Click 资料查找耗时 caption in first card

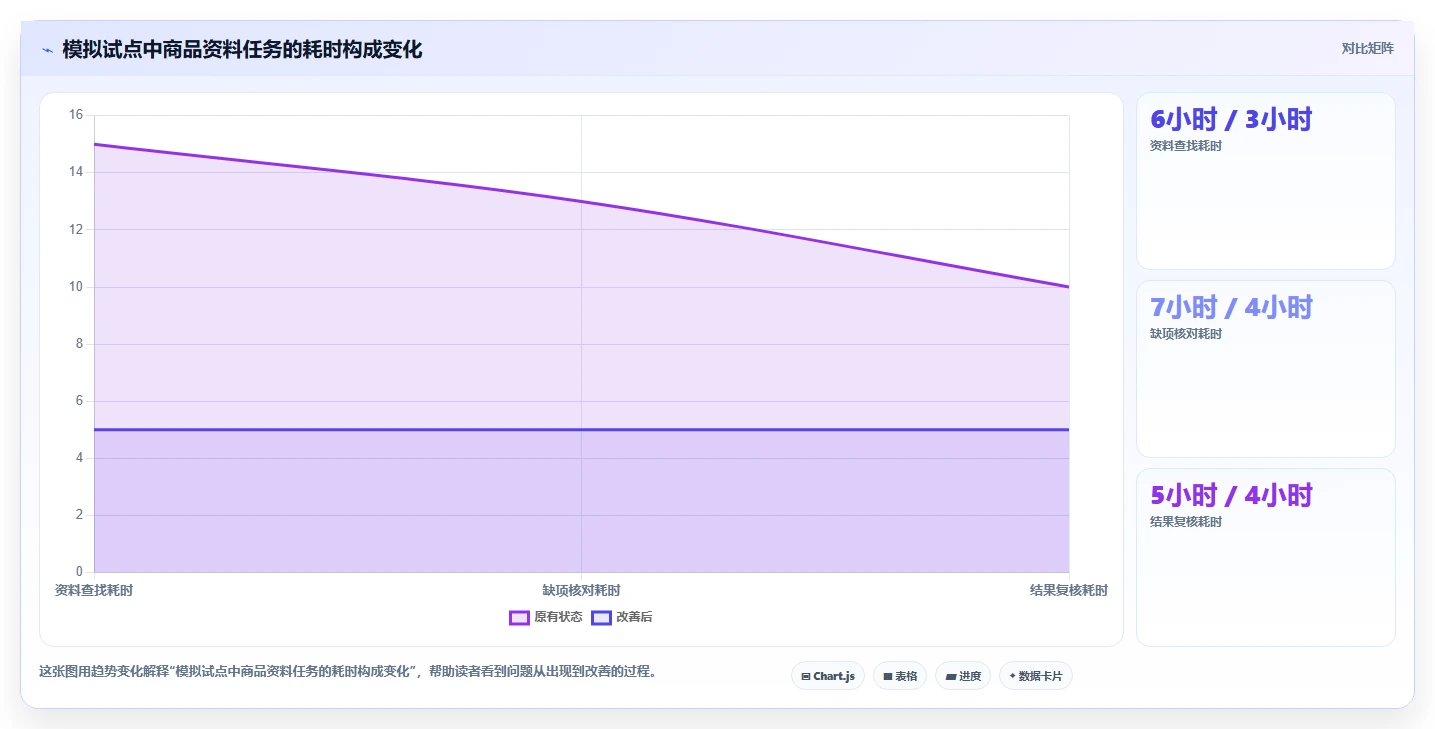(x=1186, y=146)
